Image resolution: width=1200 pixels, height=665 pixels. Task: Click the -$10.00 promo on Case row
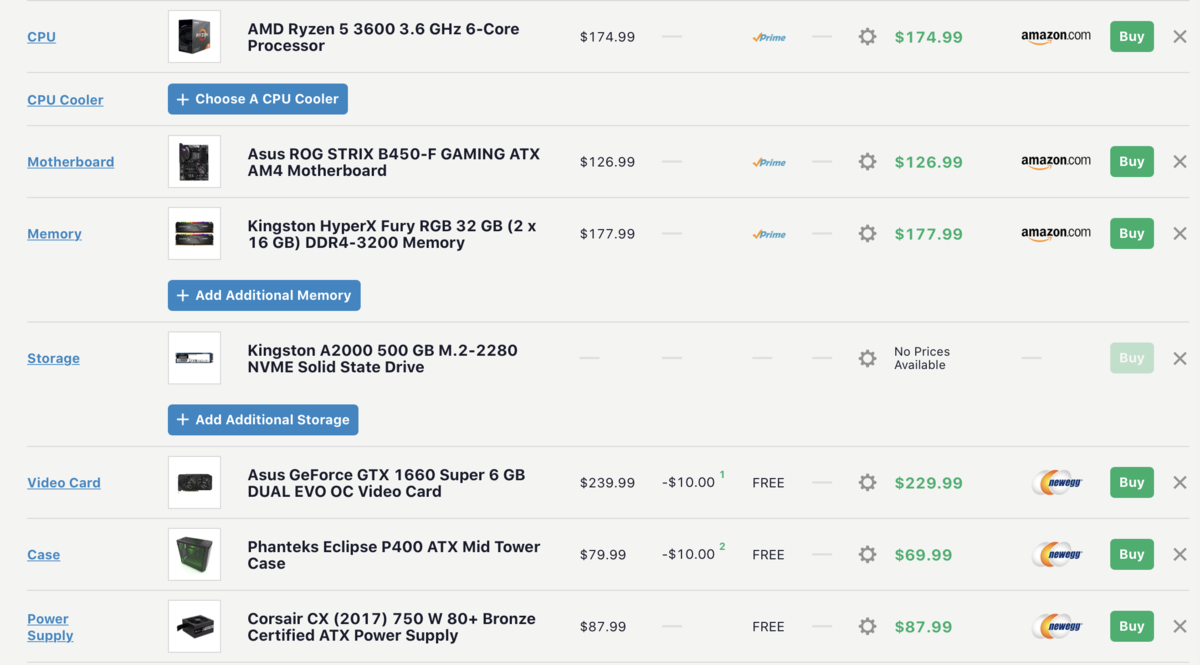(x=688, y=555)
